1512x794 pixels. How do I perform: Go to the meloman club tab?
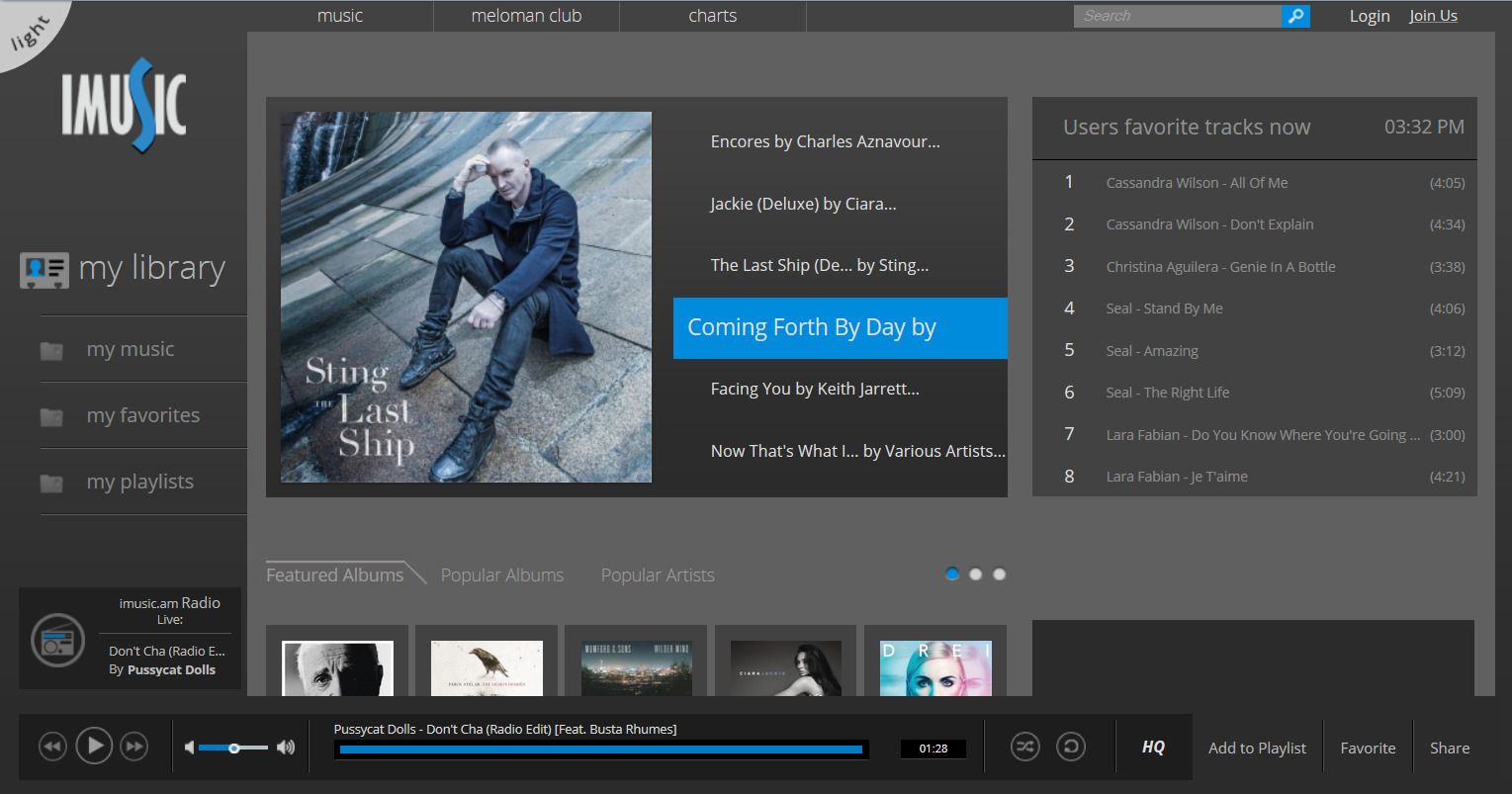[x=525, y=15]
